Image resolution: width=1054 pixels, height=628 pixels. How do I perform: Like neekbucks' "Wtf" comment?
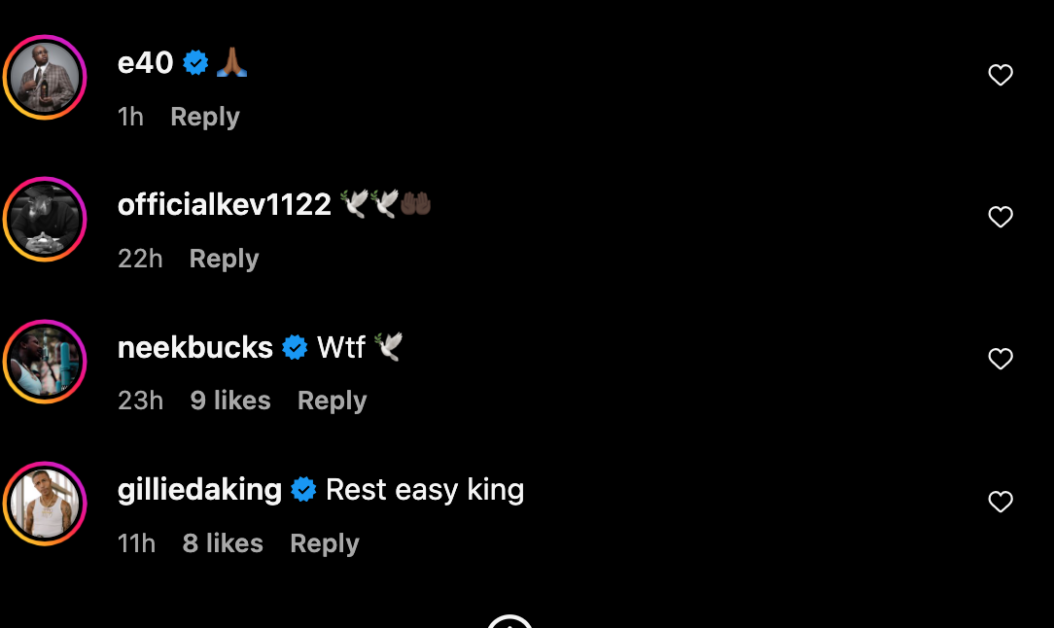click(x=1000, y=358)
